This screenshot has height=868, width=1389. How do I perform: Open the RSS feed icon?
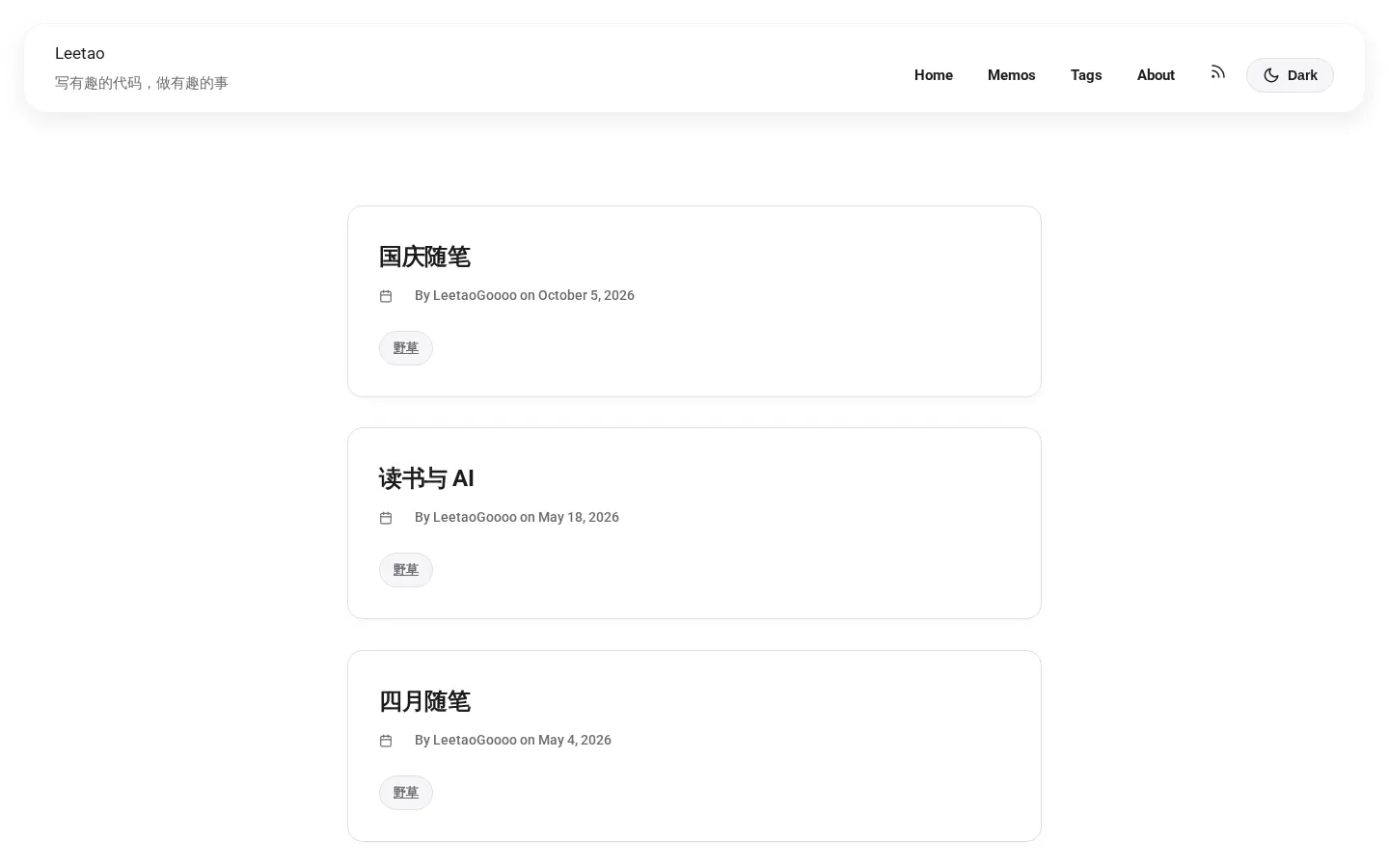(1218, 72)
